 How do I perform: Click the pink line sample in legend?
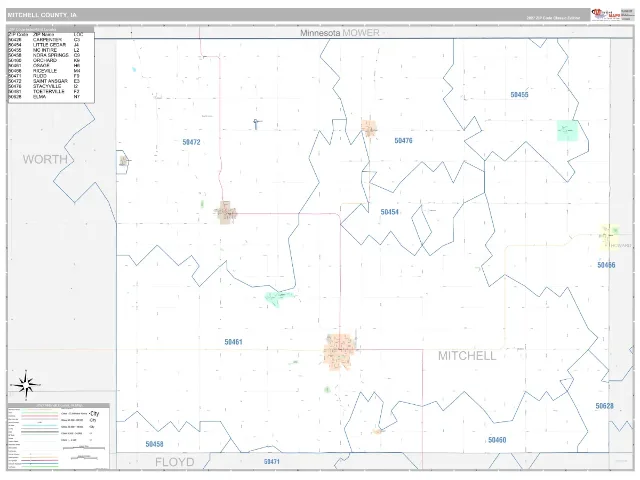click(x=39, y=414)
